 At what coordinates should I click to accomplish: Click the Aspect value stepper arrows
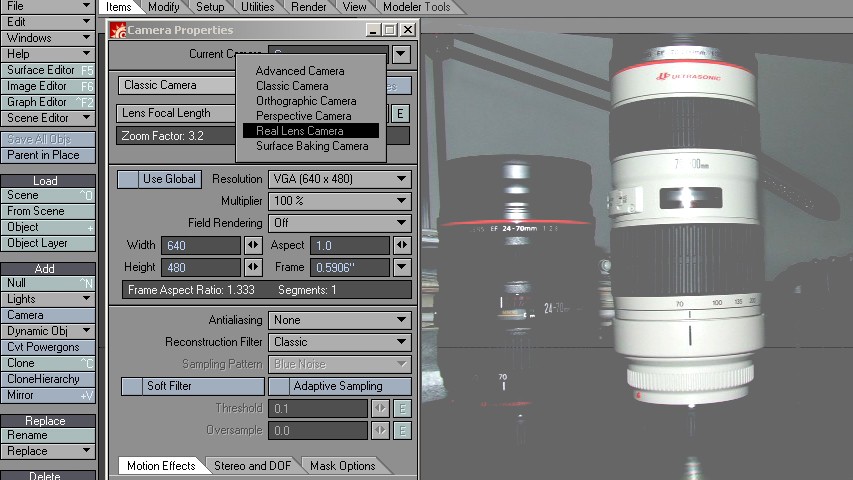[x=402, y=246]
